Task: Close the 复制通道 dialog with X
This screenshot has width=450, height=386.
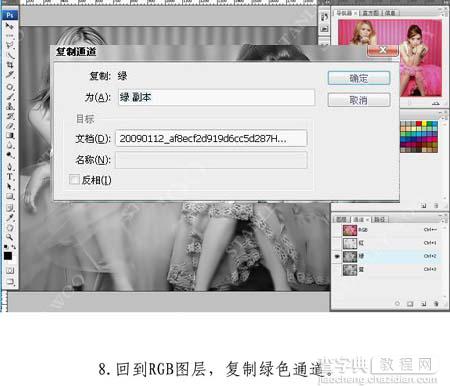Action: pos(383,50)
